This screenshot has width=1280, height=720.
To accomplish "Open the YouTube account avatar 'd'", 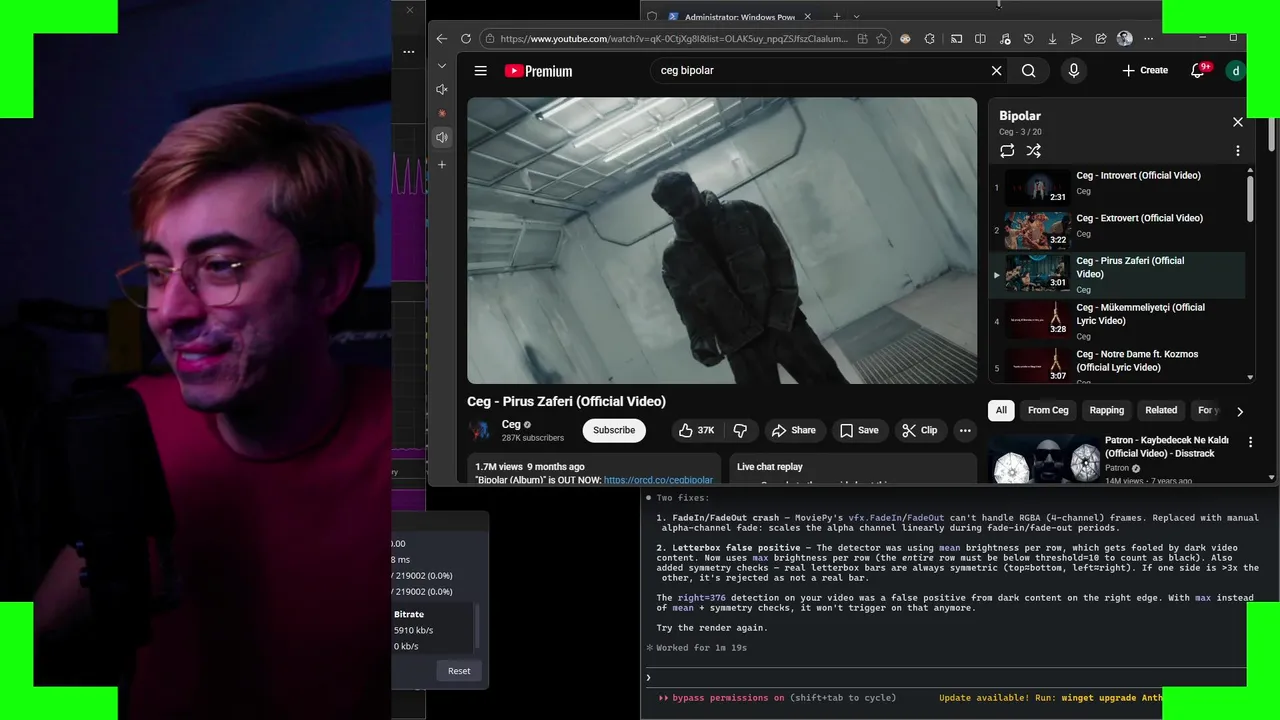I will point(1236,71).
